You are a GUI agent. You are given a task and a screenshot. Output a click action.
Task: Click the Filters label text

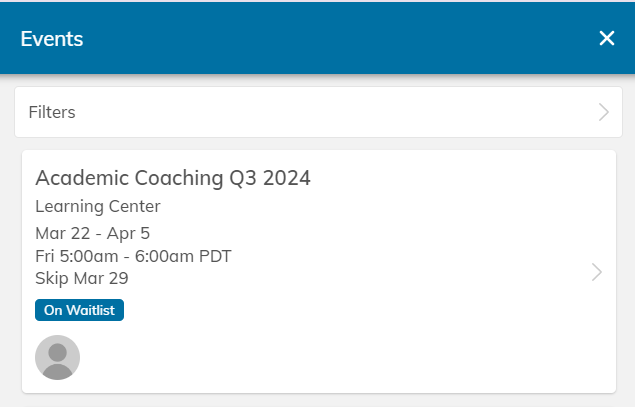tap(52, 112)
